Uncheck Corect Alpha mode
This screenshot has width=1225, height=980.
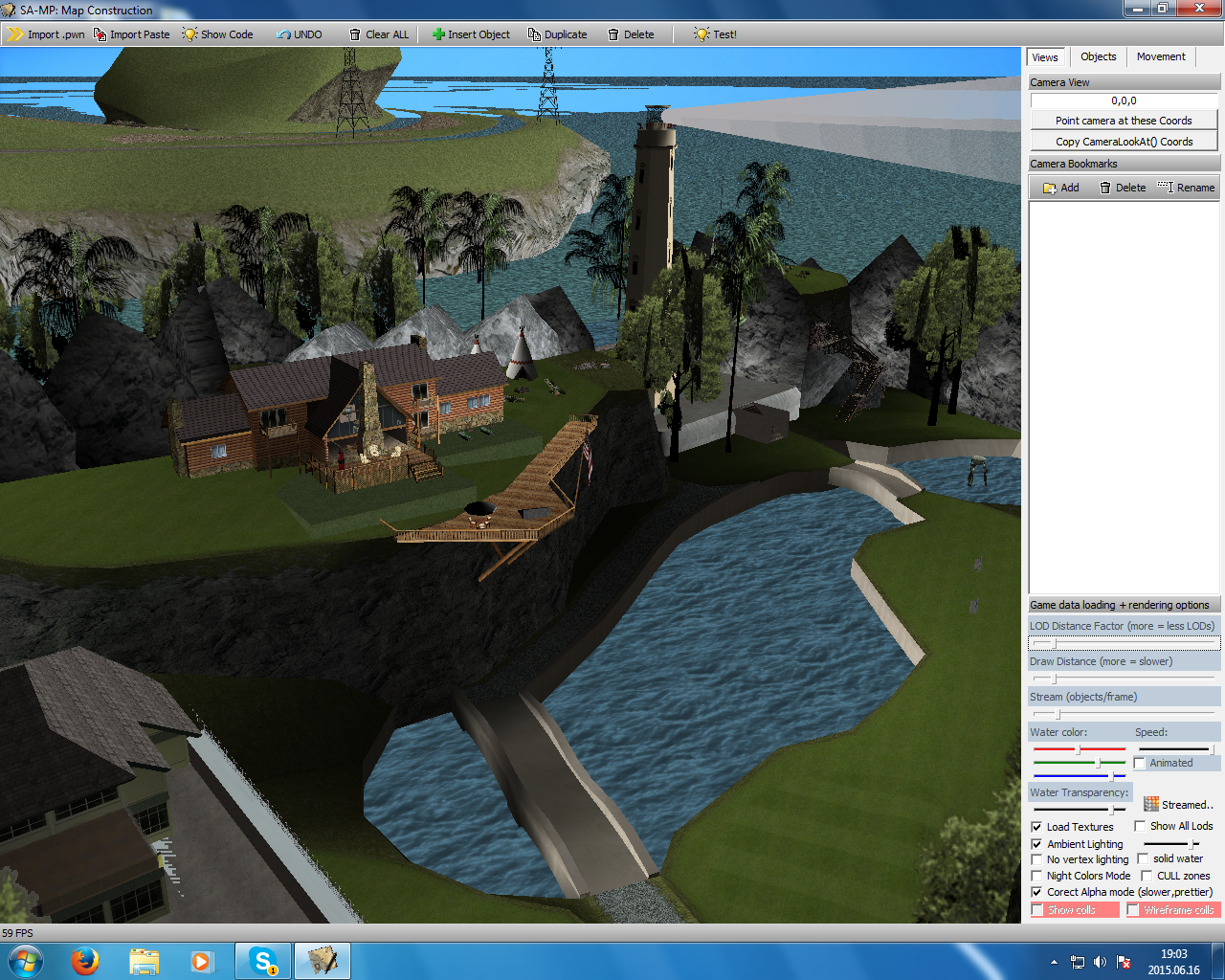(1036, 892)
